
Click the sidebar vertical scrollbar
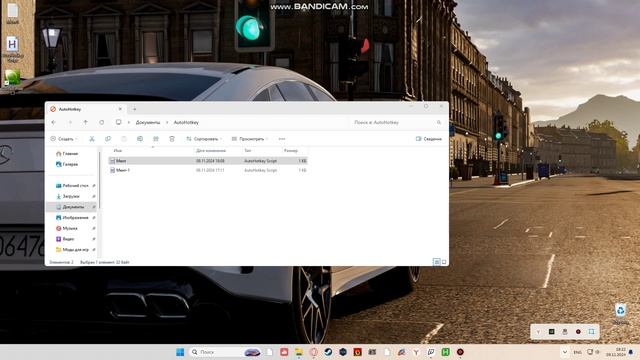pos(100,180)
